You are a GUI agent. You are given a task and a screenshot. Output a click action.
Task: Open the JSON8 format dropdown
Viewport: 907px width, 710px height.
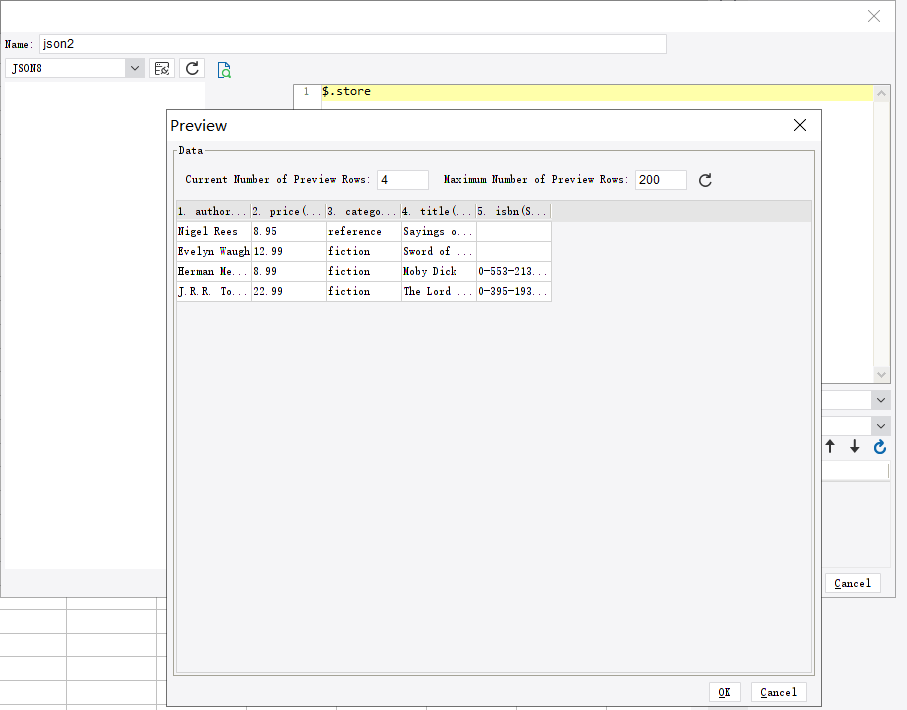click(x=133, y=68)
